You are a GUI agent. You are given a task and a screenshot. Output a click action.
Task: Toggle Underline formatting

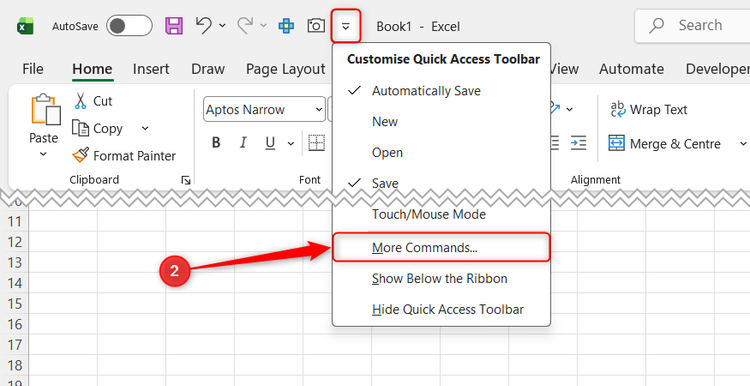coord(271,143)
